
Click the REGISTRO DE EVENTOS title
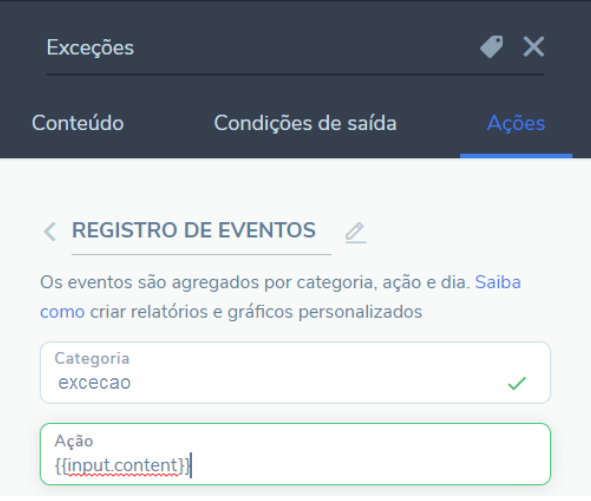(194, 230)
